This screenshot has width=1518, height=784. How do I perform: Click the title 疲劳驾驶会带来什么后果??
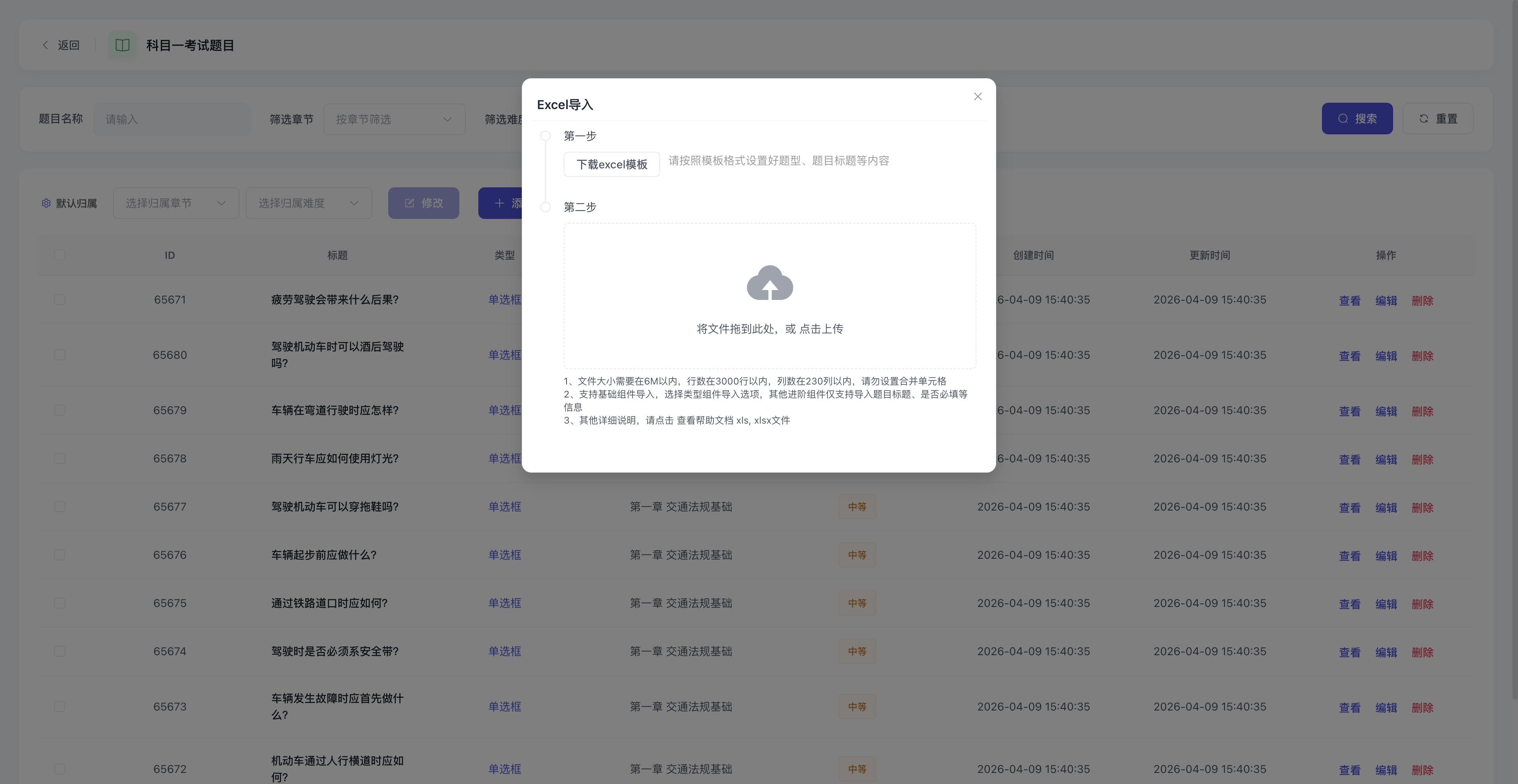[335, 300]
